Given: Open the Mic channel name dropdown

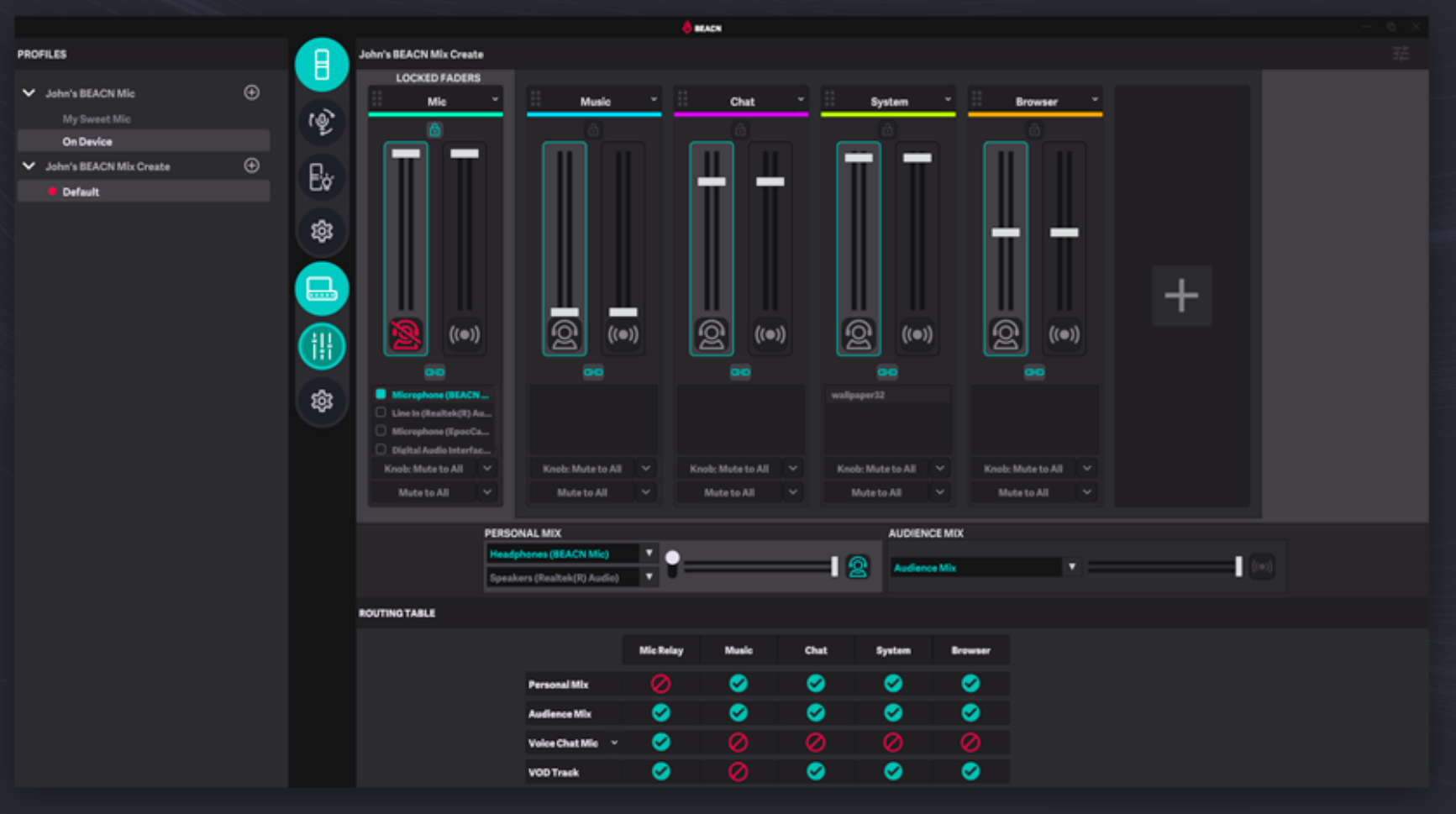Looking at the screenshot, I should [x=495, y=100].
